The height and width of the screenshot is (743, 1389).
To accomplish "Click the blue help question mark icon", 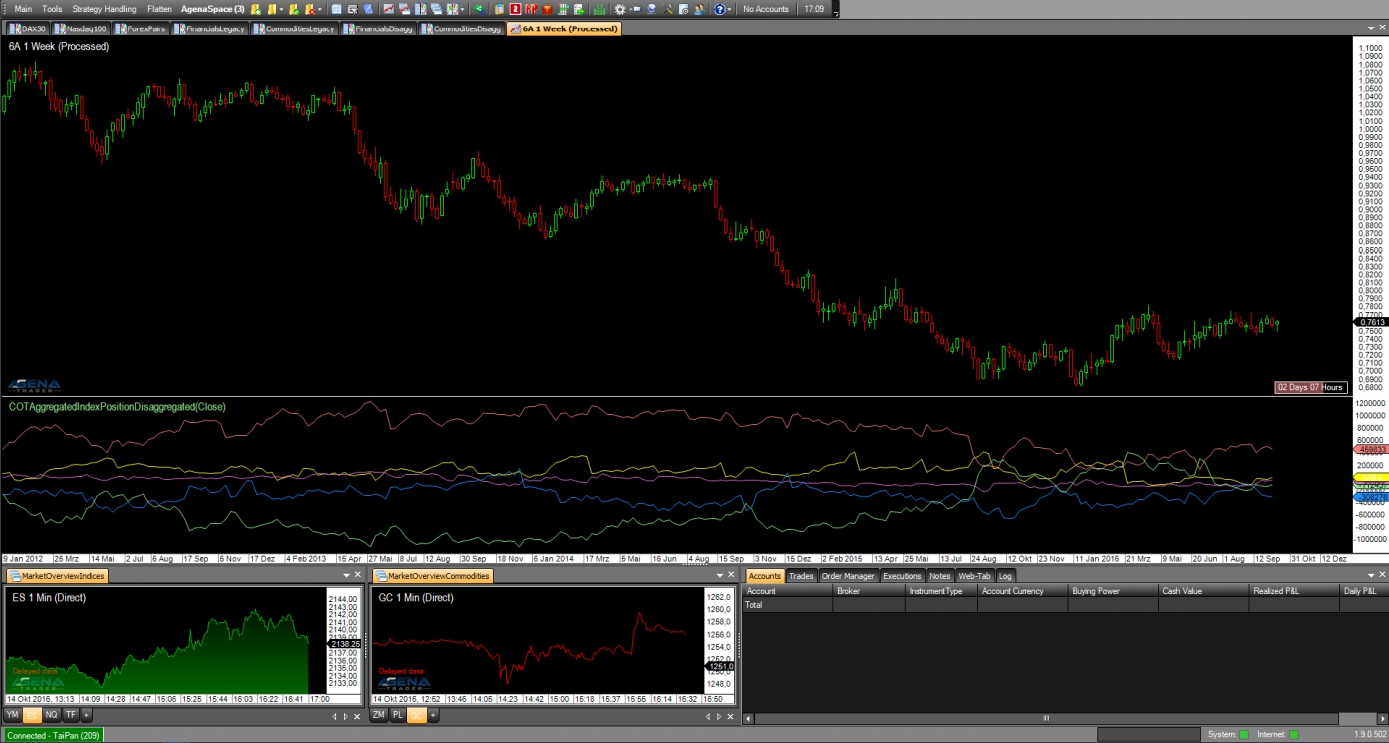I will pyautogui.click(x=719, y=9).
